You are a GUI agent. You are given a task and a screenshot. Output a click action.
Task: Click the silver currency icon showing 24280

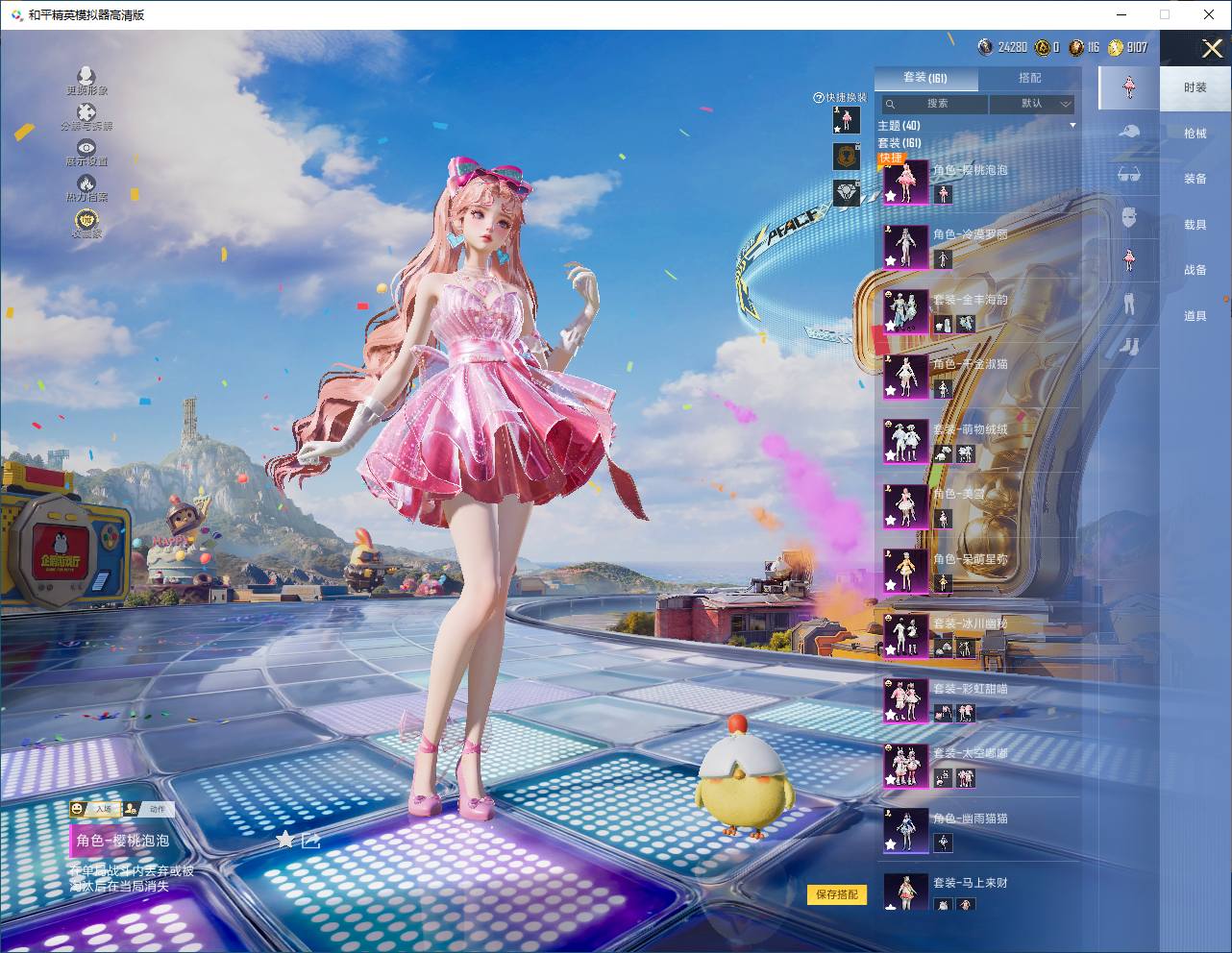coord(986,47)
